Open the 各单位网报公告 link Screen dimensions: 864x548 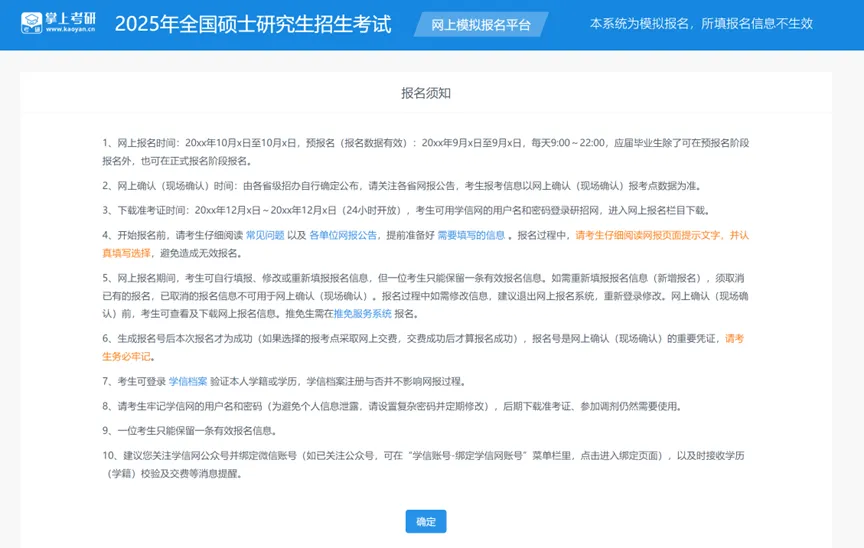(343, 235)
